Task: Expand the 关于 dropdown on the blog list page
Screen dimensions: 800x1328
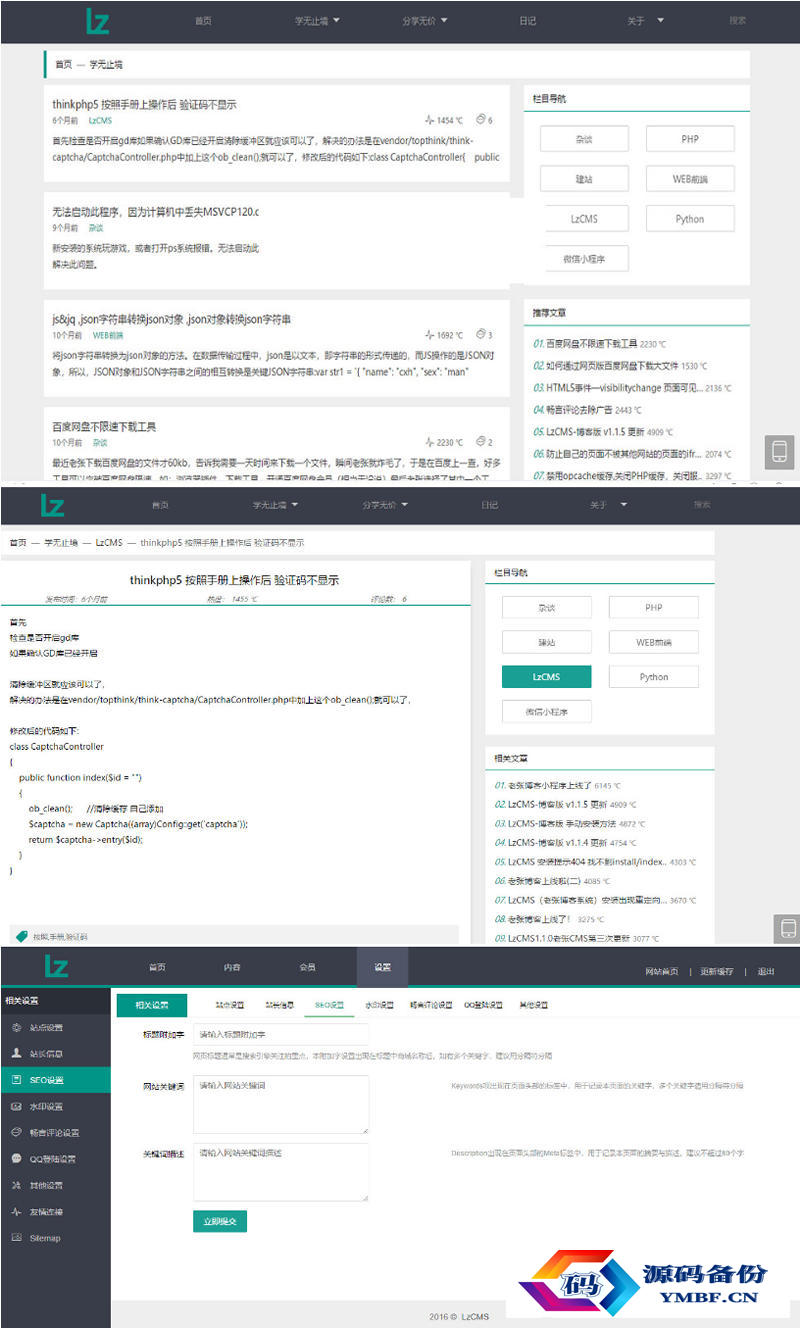Action: tap(661, 20)
